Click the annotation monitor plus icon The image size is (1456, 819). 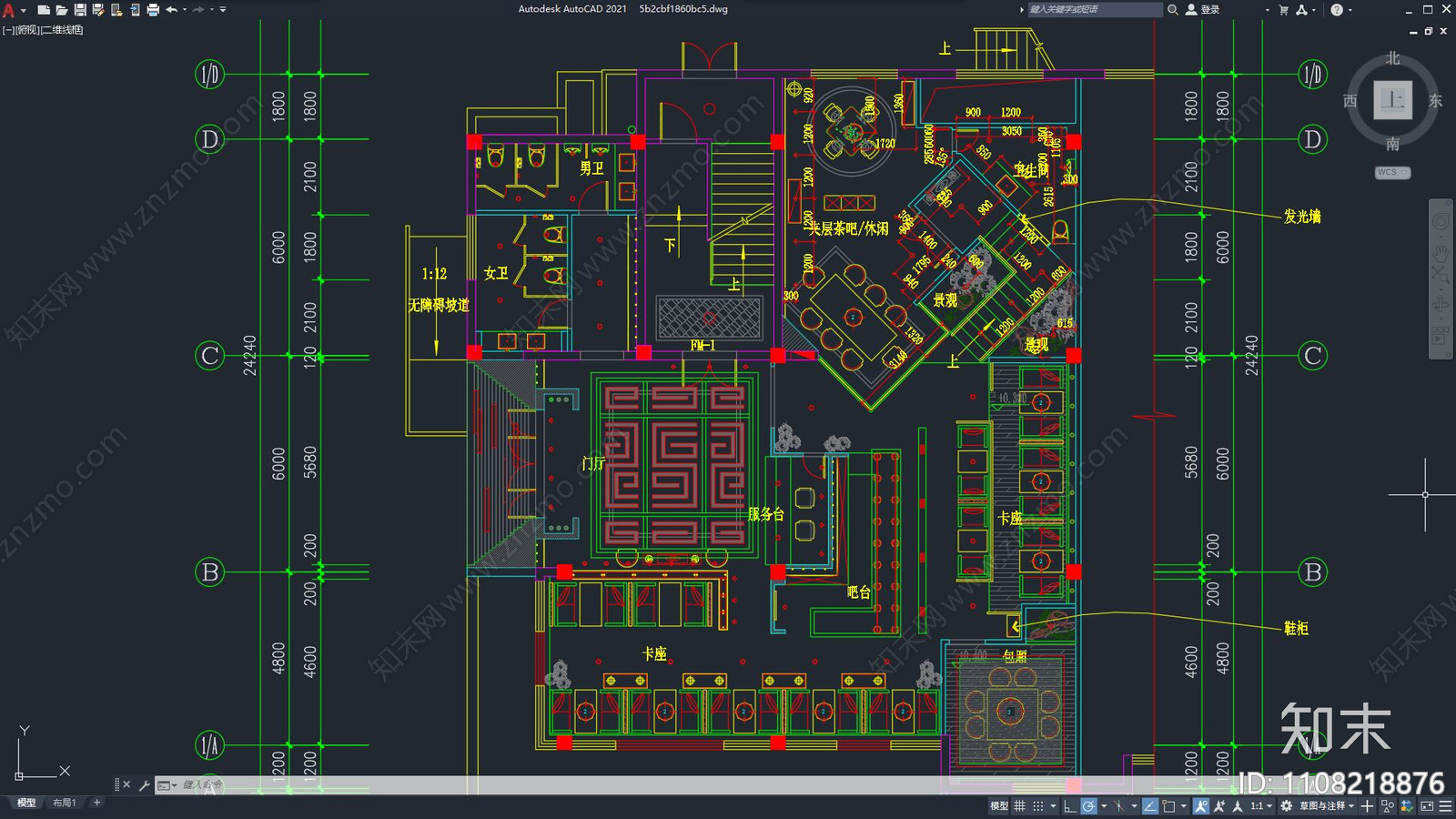tap(1367, 805)
